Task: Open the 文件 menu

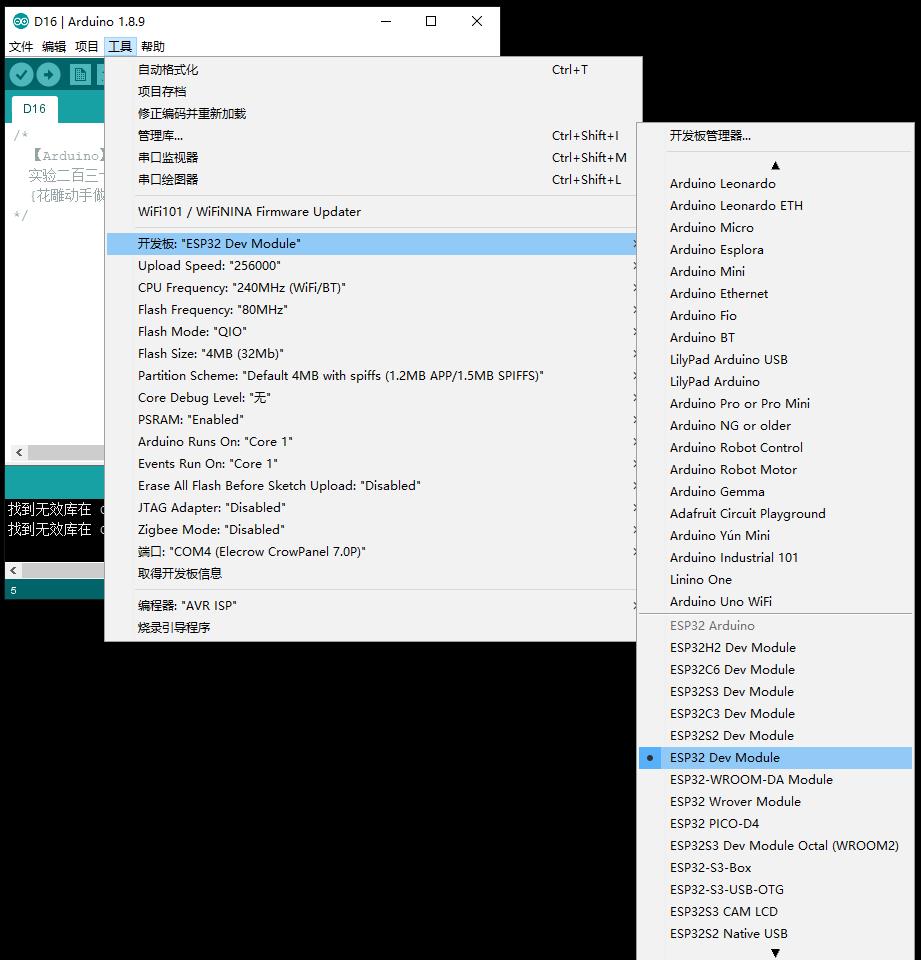Action: (21, 47)
